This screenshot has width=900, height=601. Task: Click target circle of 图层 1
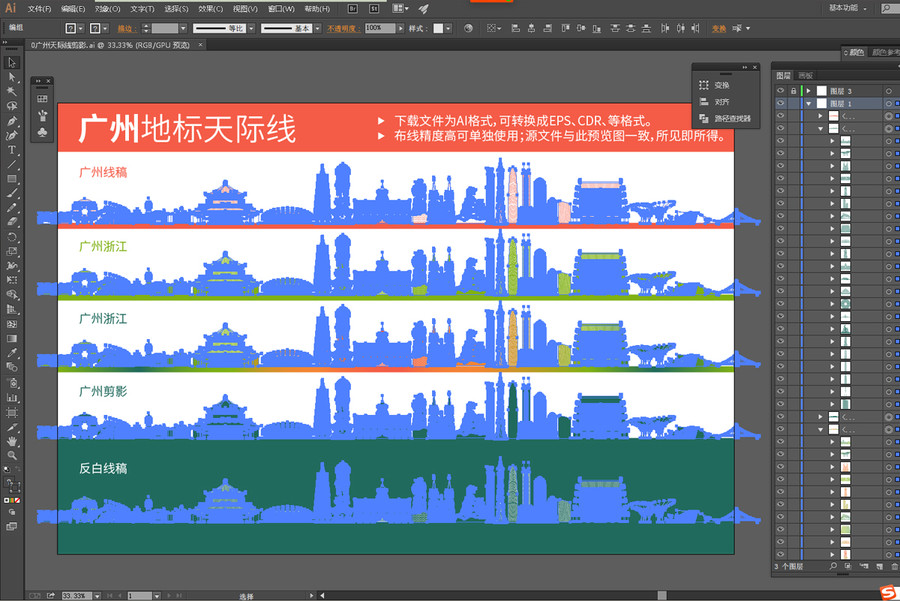(x=889, y=103)
